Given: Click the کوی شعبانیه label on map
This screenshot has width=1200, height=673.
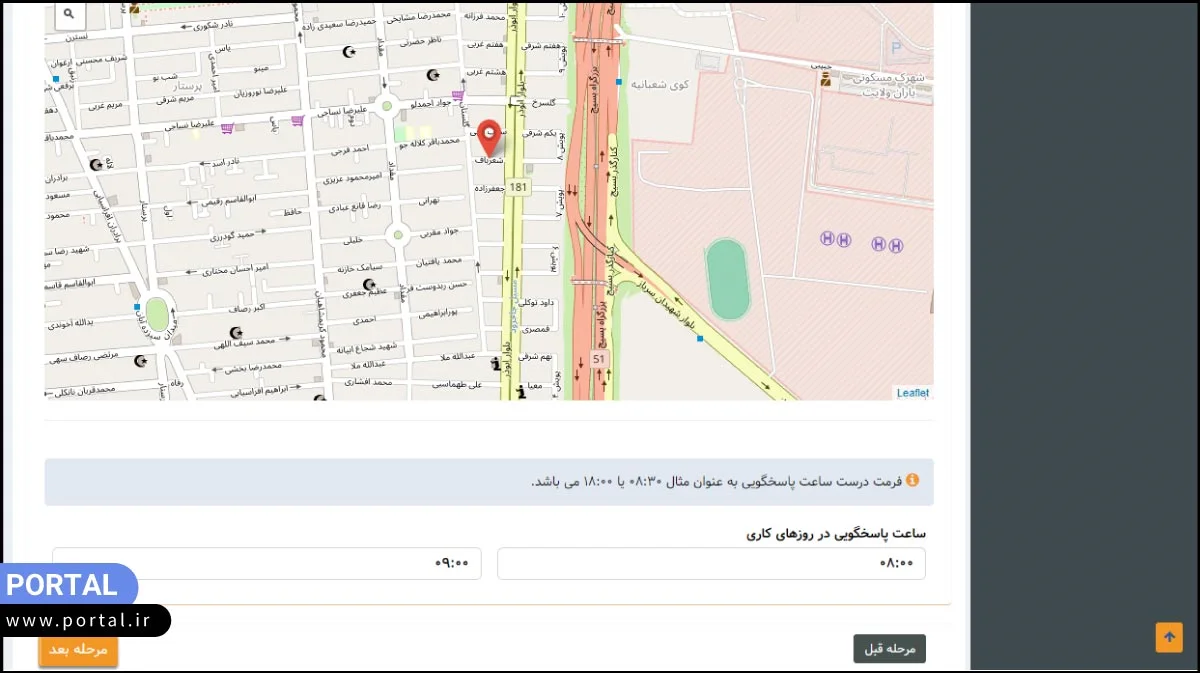Looking at the screenshot, I should (x=659, y=85).
